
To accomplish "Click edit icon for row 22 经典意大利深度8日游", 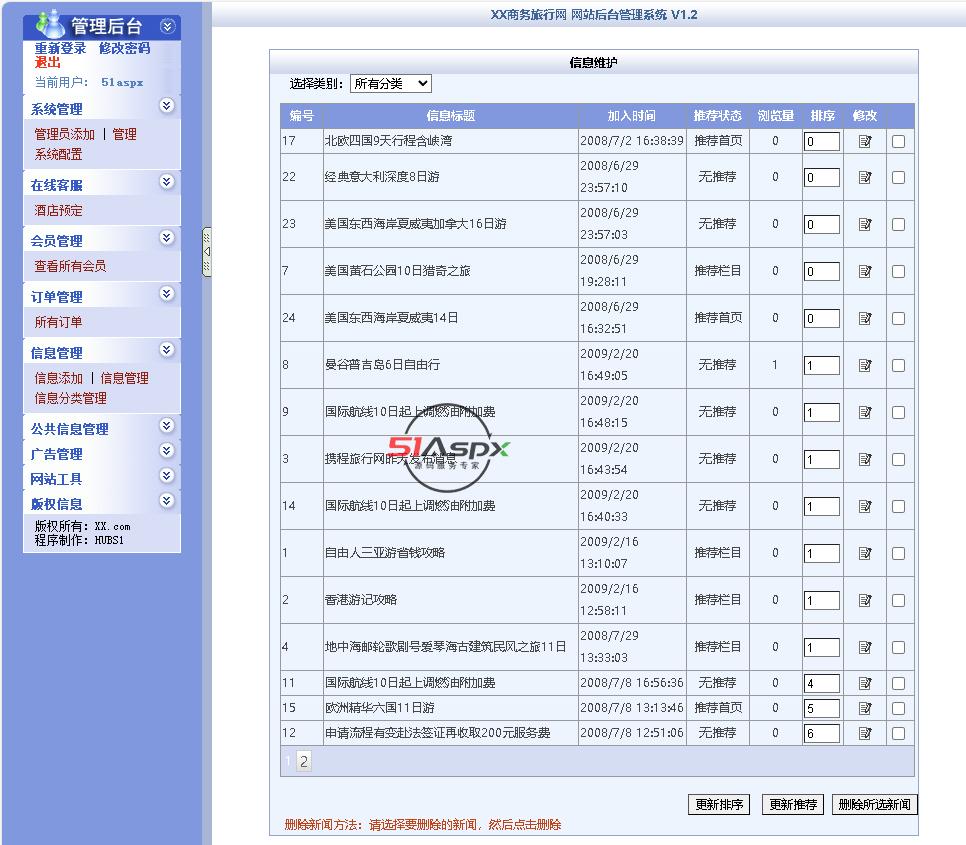I will (865, 177).
